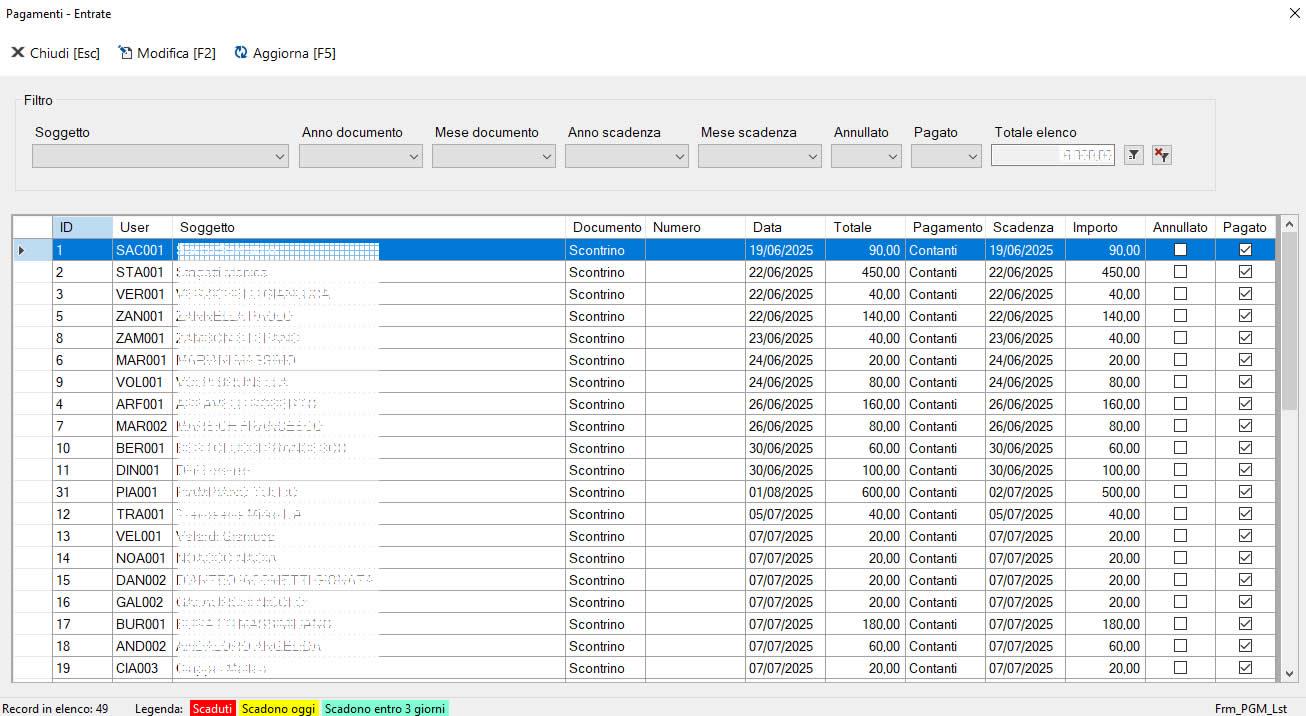
Task: Click the Totale elenco field
Action: click(1052, 156)
